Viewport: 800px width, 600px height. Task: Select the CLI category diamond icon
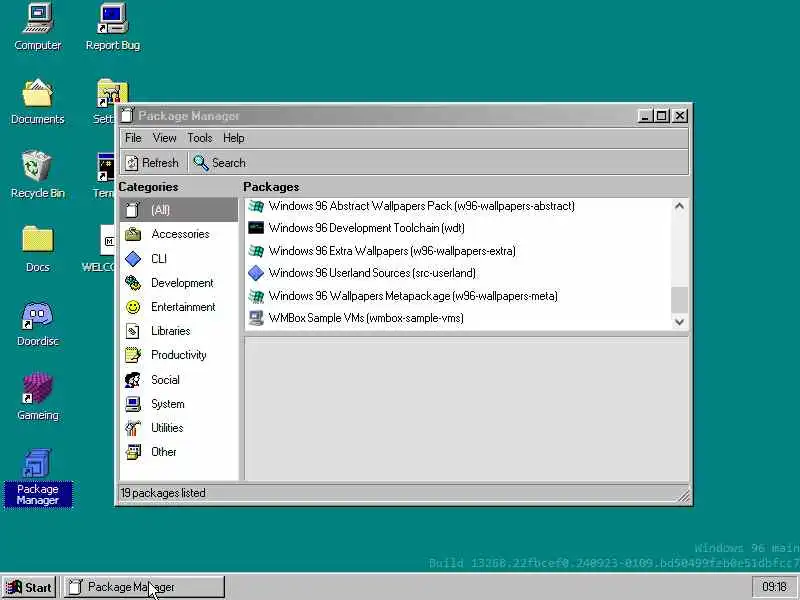(133, 259)
